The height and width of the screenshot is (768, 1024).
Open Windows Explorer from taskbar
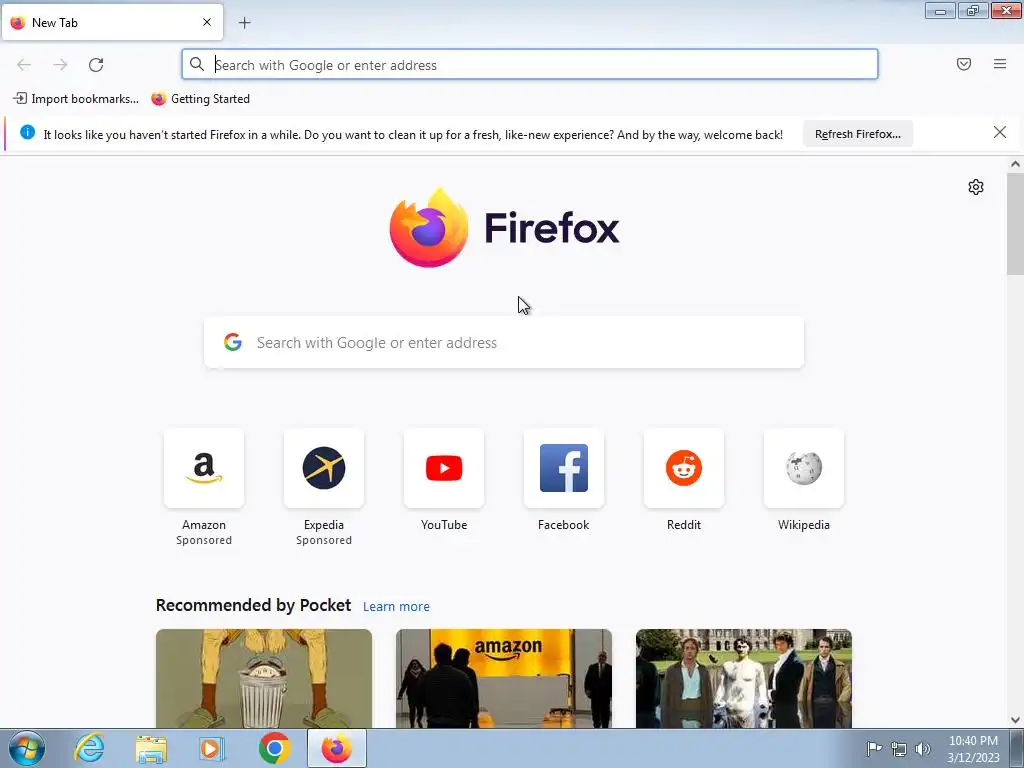point(151,748)
